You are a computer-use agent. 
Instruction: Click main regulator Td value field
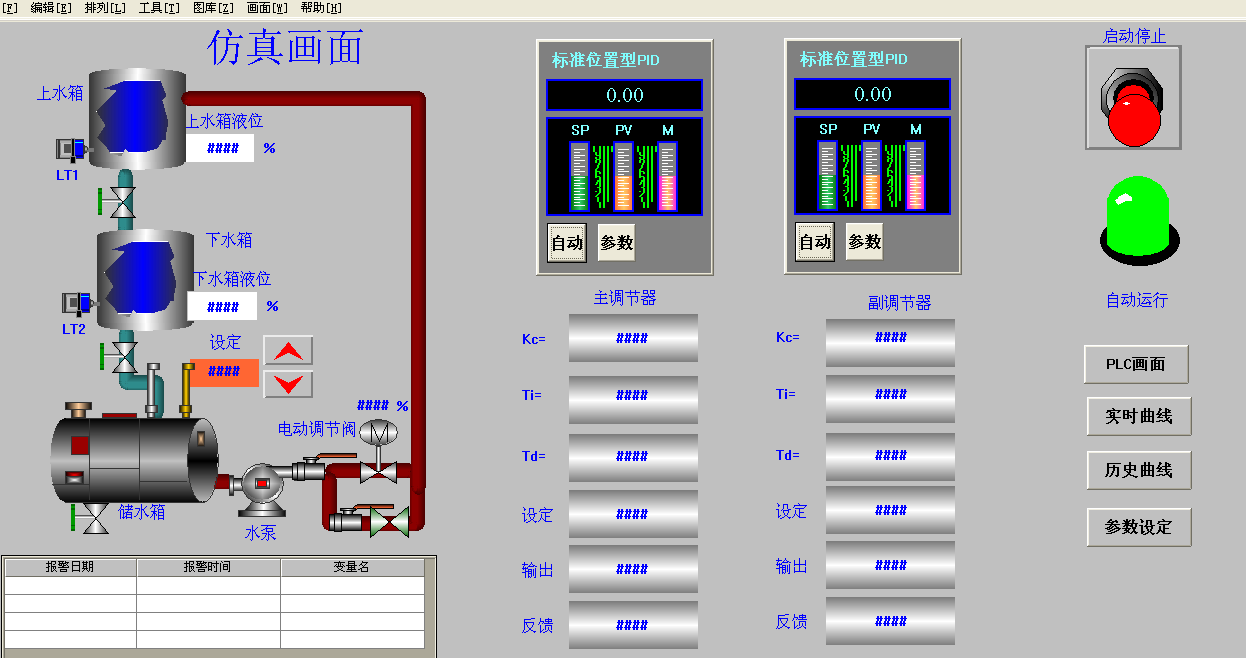tap(633, 458)
